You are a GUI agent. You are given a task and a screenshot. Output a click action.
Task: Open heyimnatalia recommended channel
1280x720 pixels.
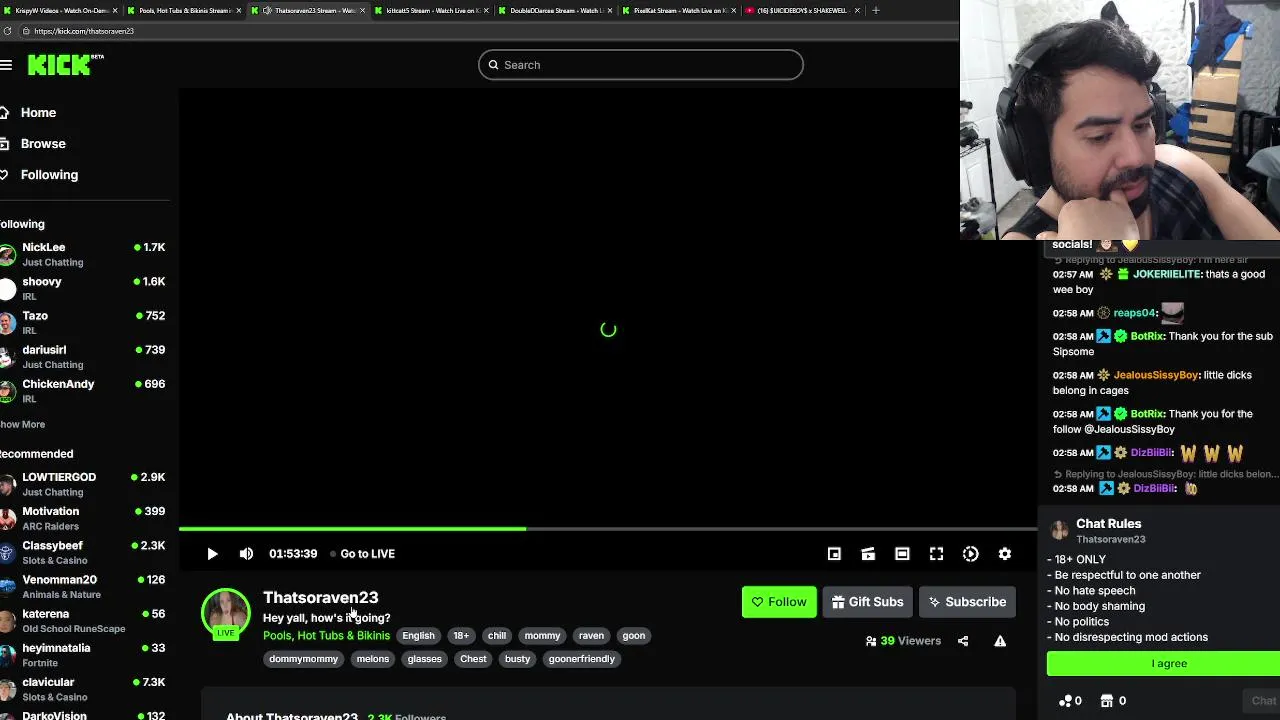pos(85,654)
